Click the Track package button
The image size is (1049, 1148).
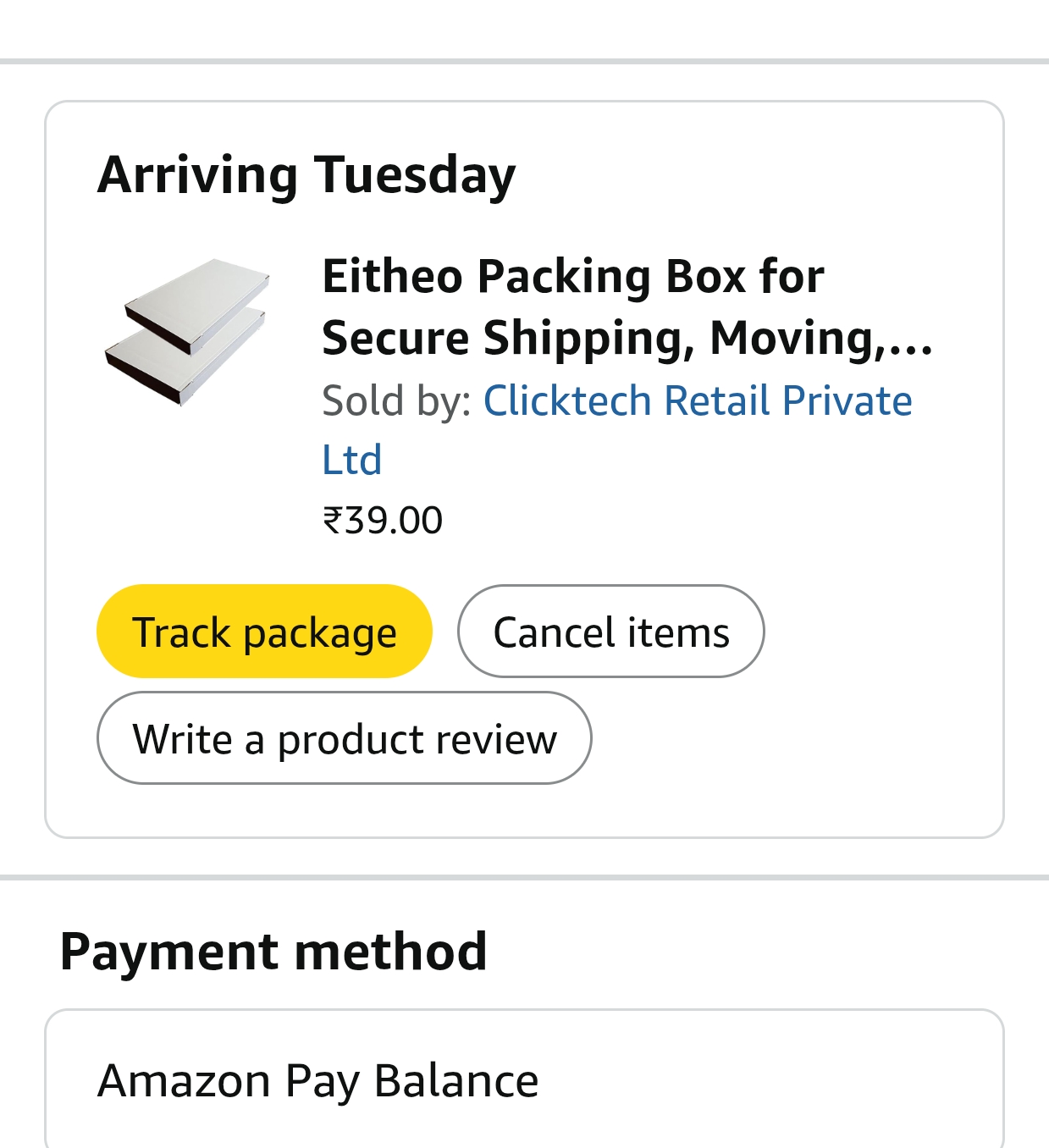[x=264, y=632]
